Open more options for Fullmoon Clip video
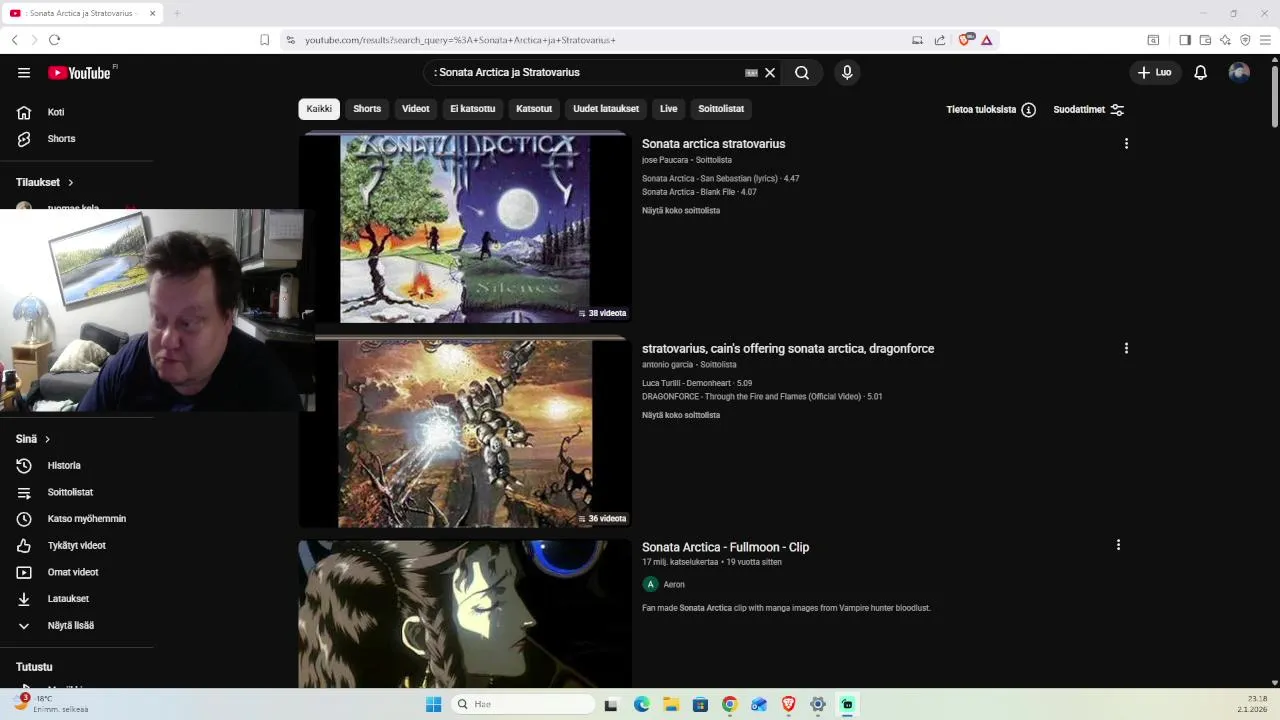The image size is (1280, 720). (x=1118, y=545)
